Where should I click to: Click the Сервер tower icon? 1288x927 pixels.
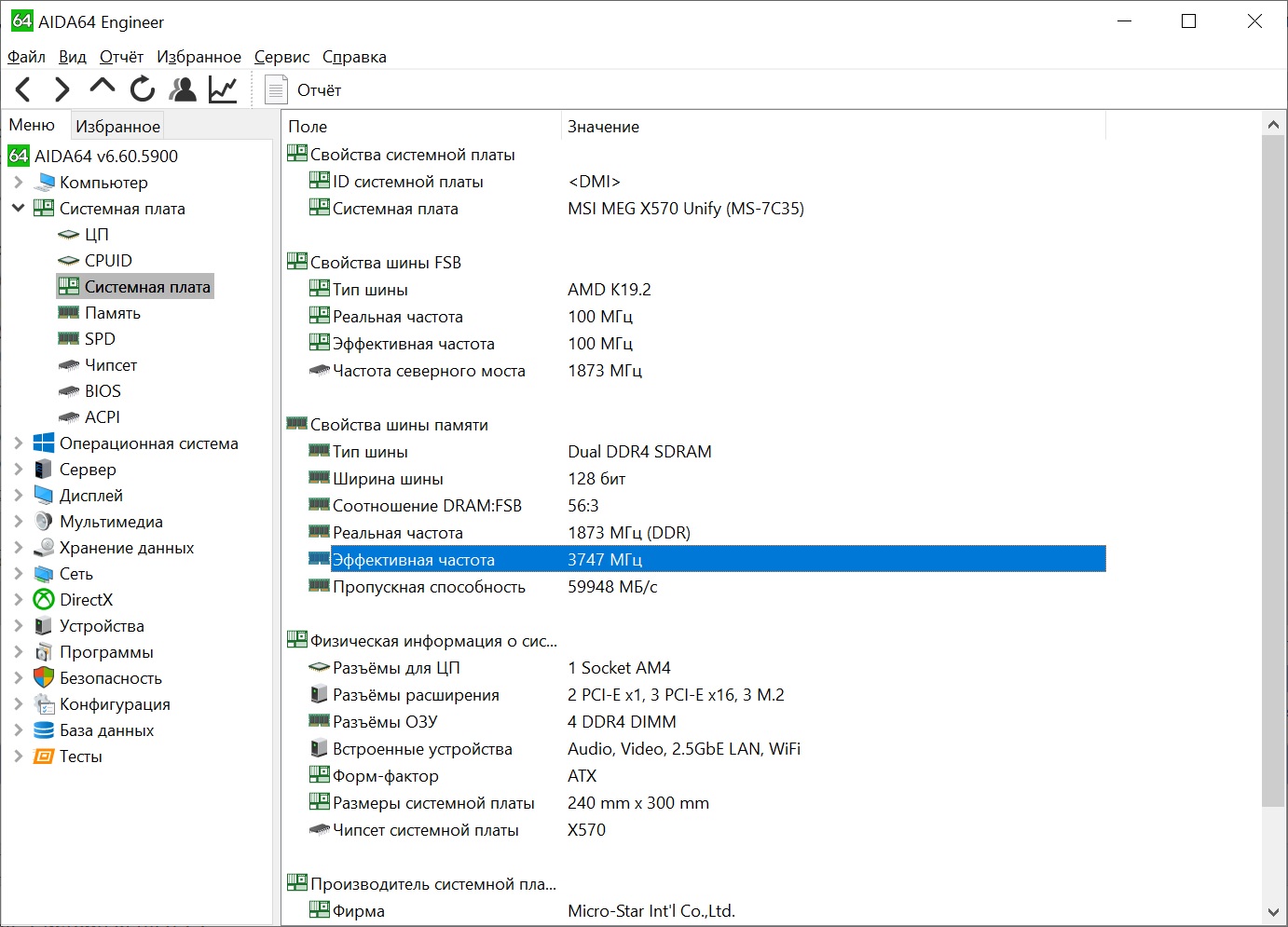[x=44, y=470]
